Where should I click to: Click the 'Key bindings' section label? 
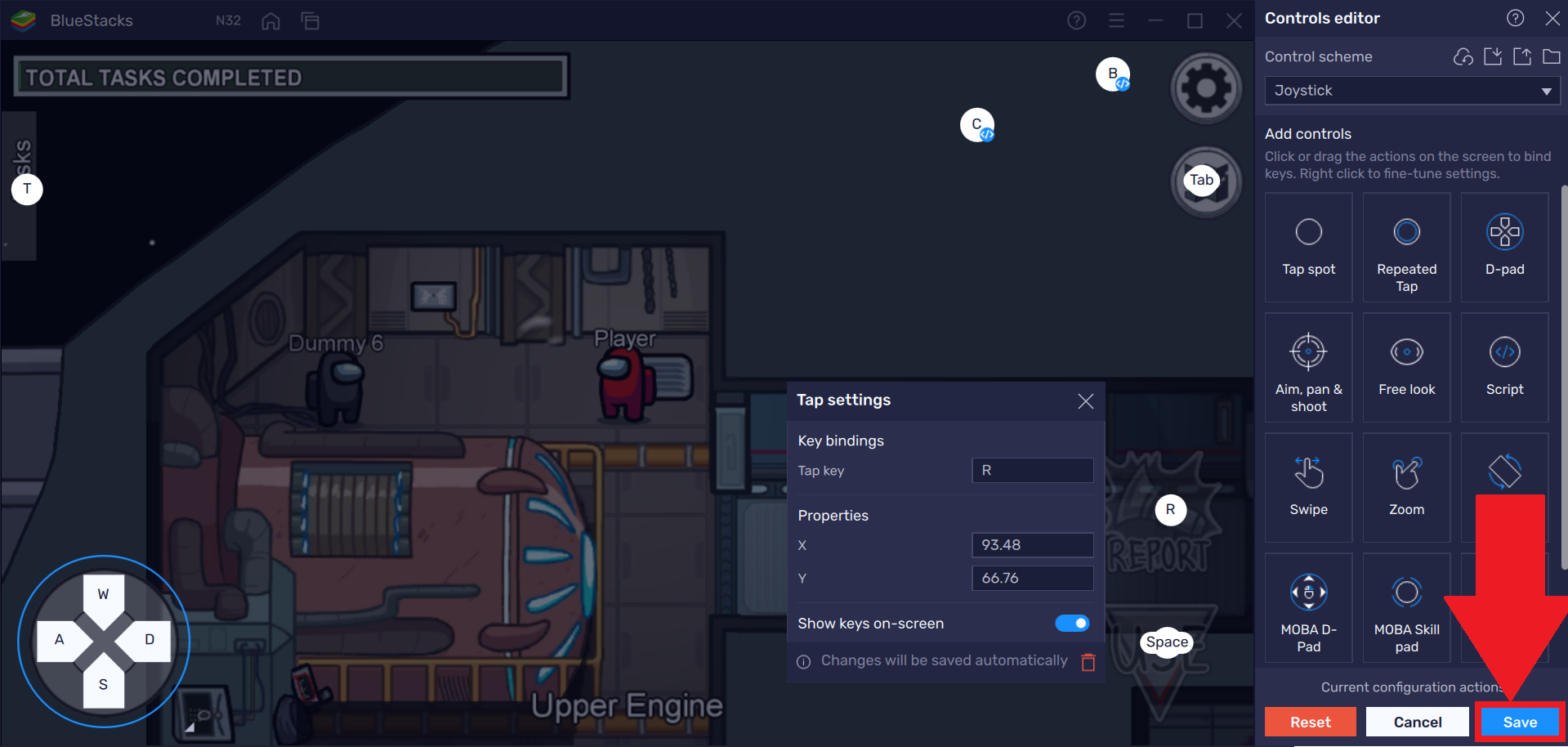841,441
